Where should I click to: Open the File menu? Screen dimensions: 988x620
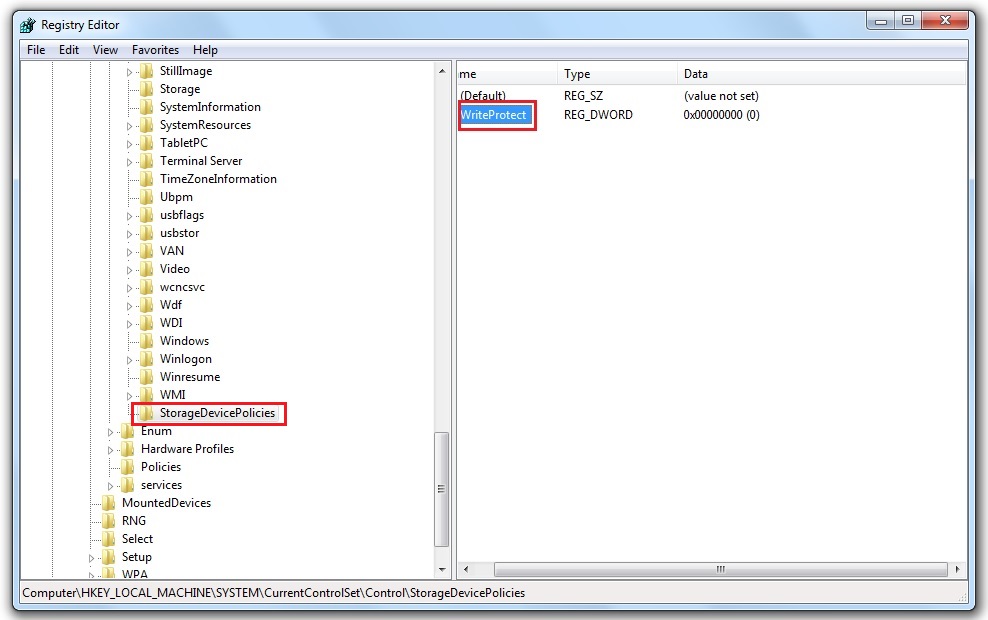[36, 50]
